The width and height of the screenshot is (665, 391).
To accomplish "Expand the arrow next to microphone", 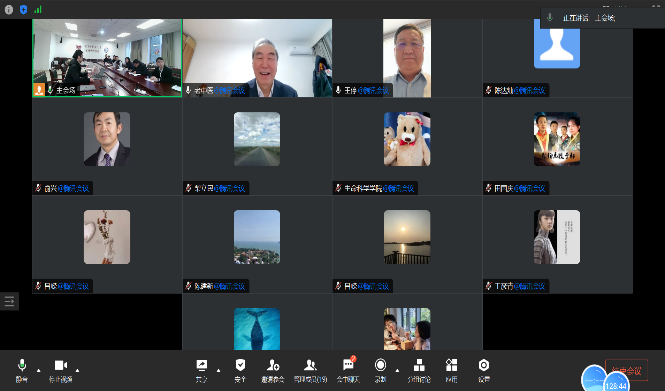I will click(39, 370).
